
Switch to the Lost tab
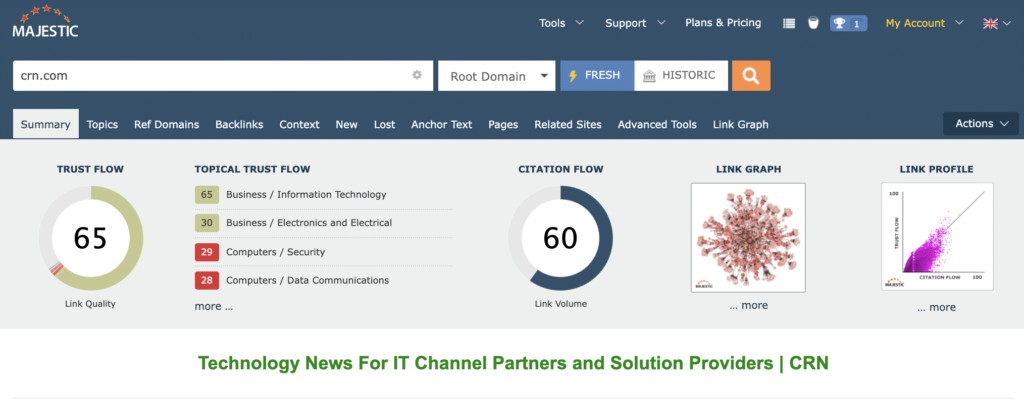click(385, 124)
